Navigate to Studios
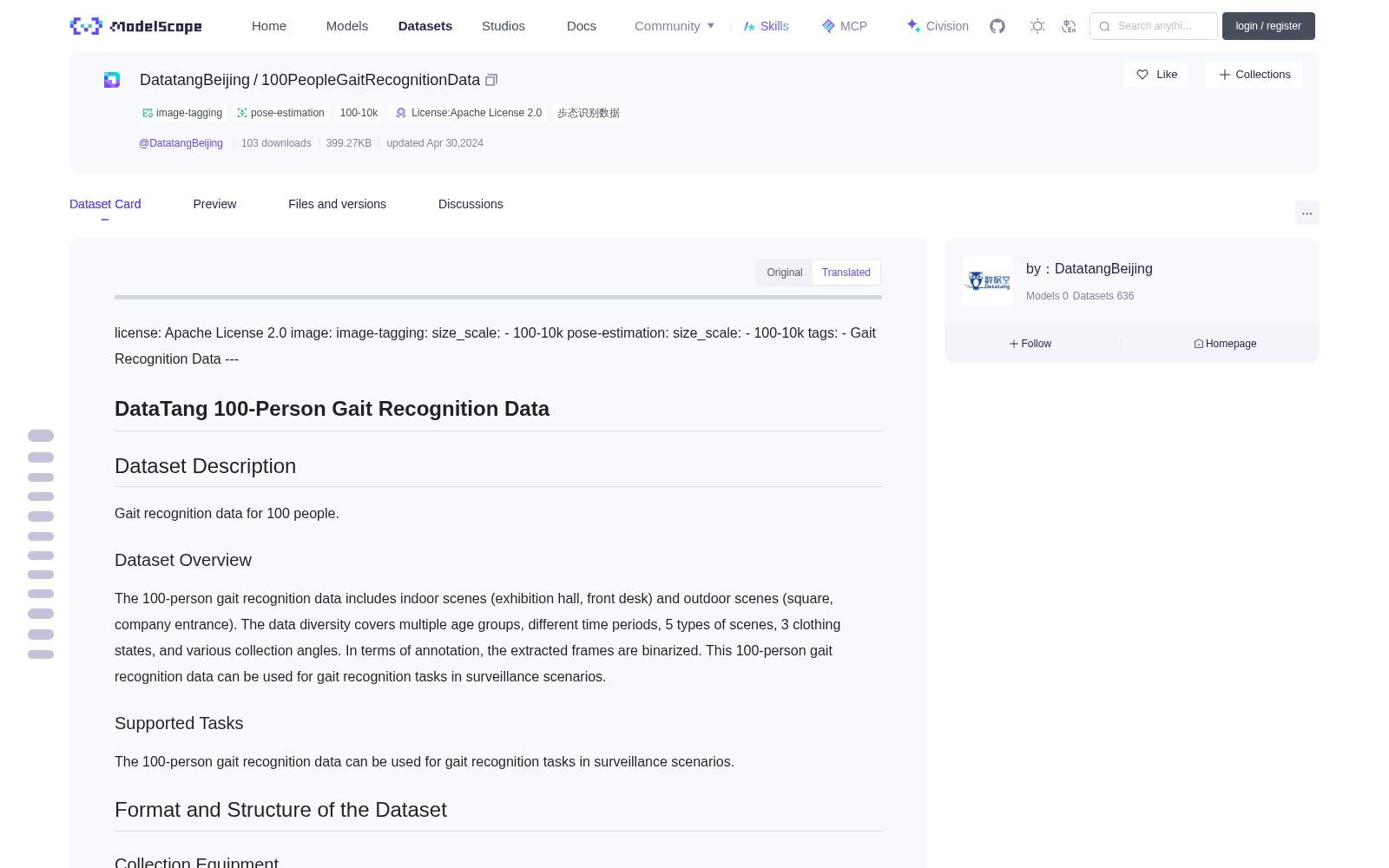1389x868 pixels. click(x=504, y=26)
